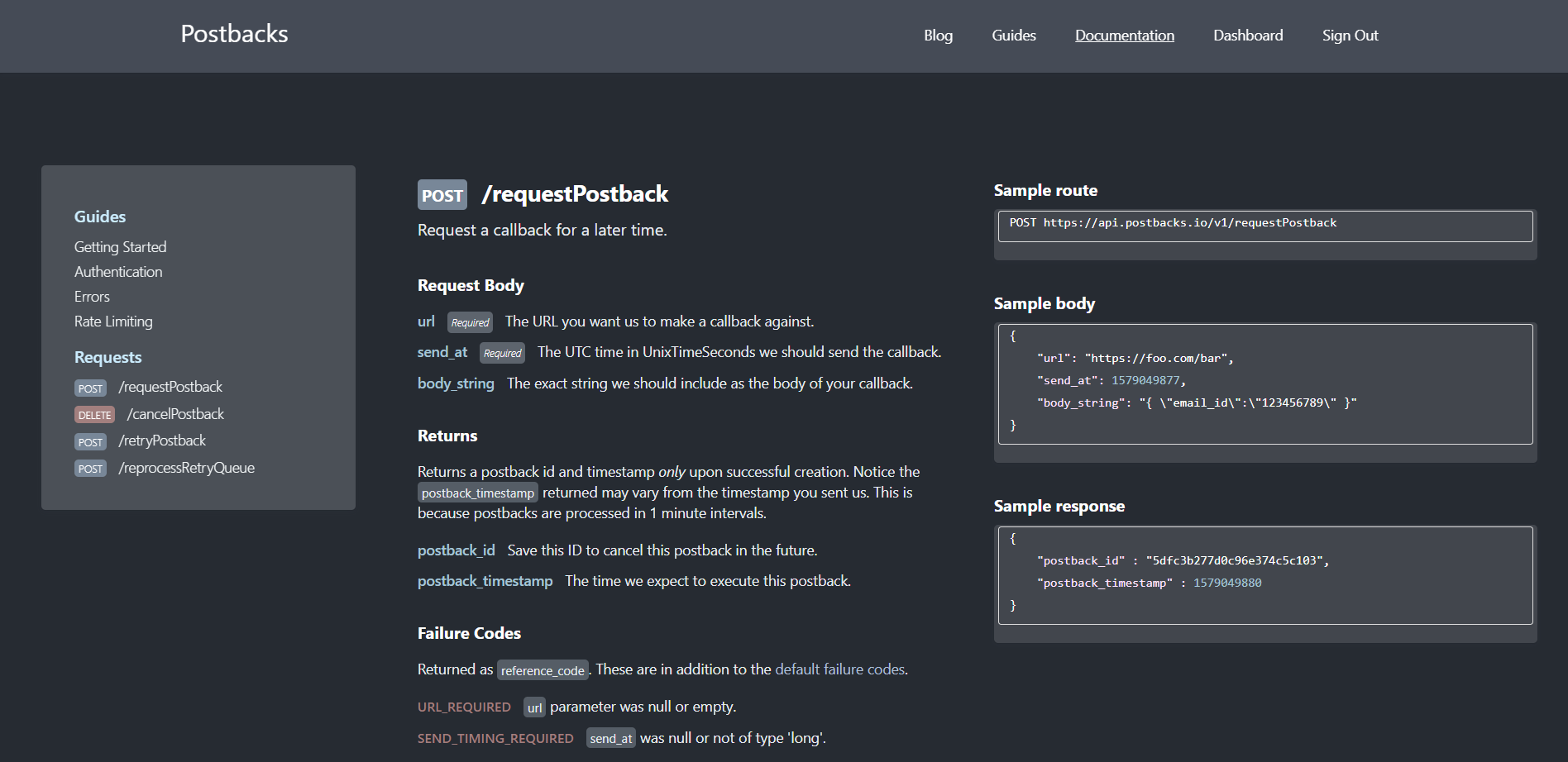The height and width of the screenshot is (762, 1568).
Task: Click POST badge beside /retryPostback
Action: click(x=90, y=442)
